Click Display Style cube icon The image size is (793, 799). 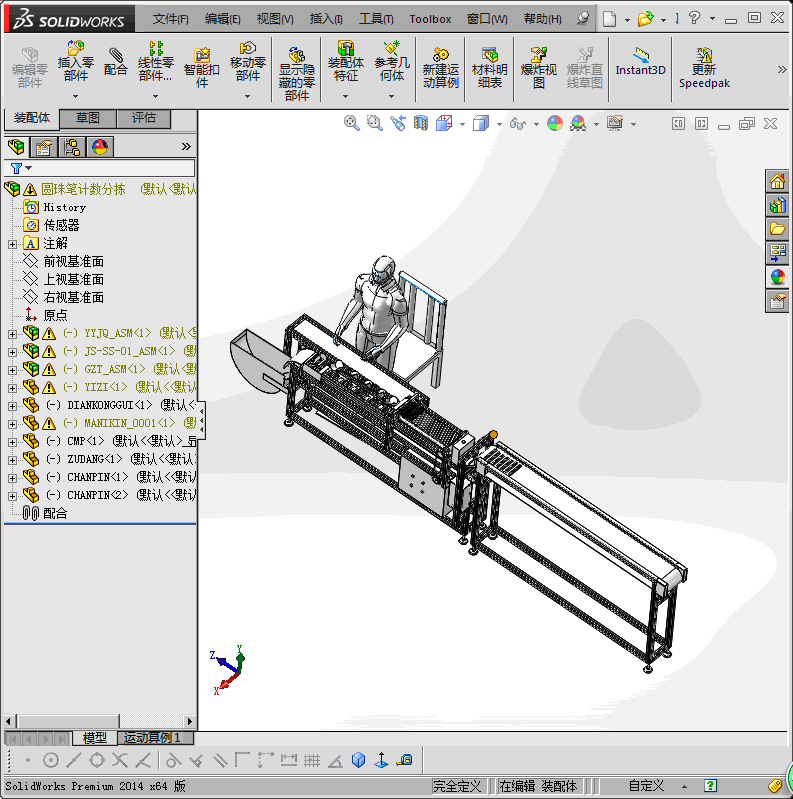pyautogui.click(x=481, y=123)
